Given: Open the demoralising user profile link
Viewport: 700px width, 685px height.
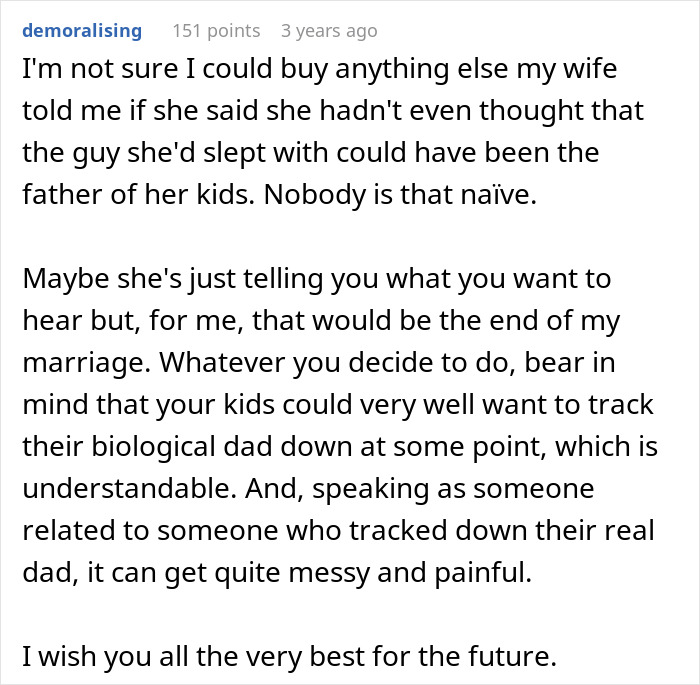Looking at the screenshot, I should tap(81, 31).
